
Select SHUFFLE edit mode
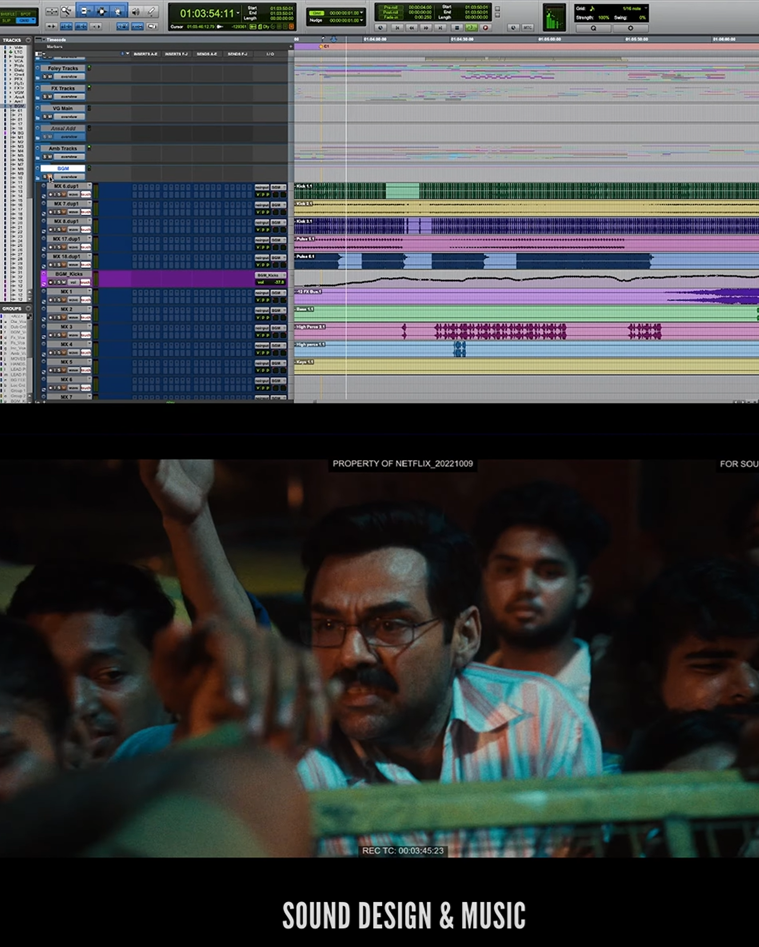point(8,13)
